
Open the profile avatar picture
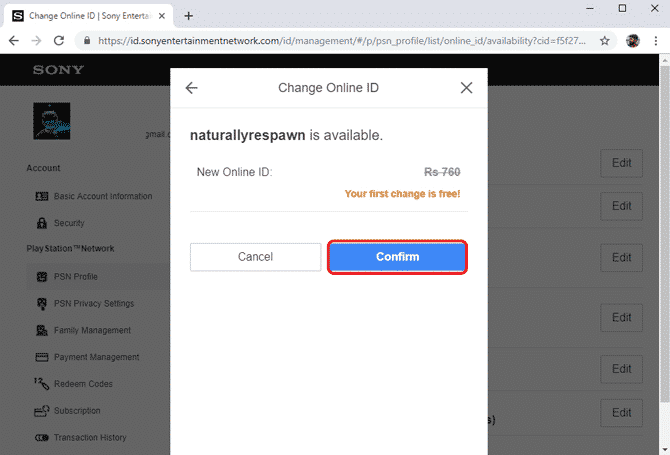coord(52,121)
